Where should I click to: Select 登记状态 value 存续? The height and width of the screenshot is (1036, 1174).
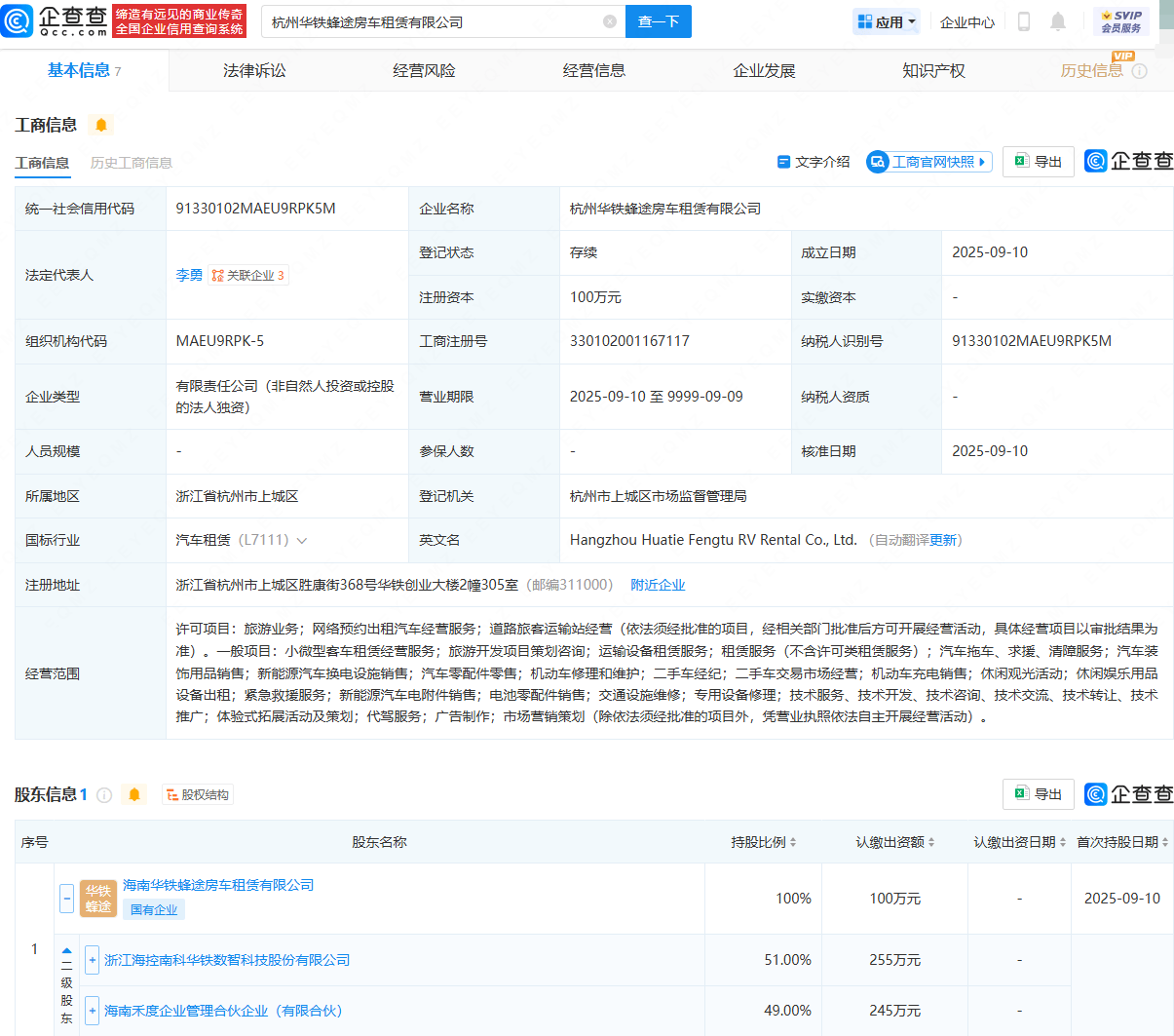click(584, 252)
